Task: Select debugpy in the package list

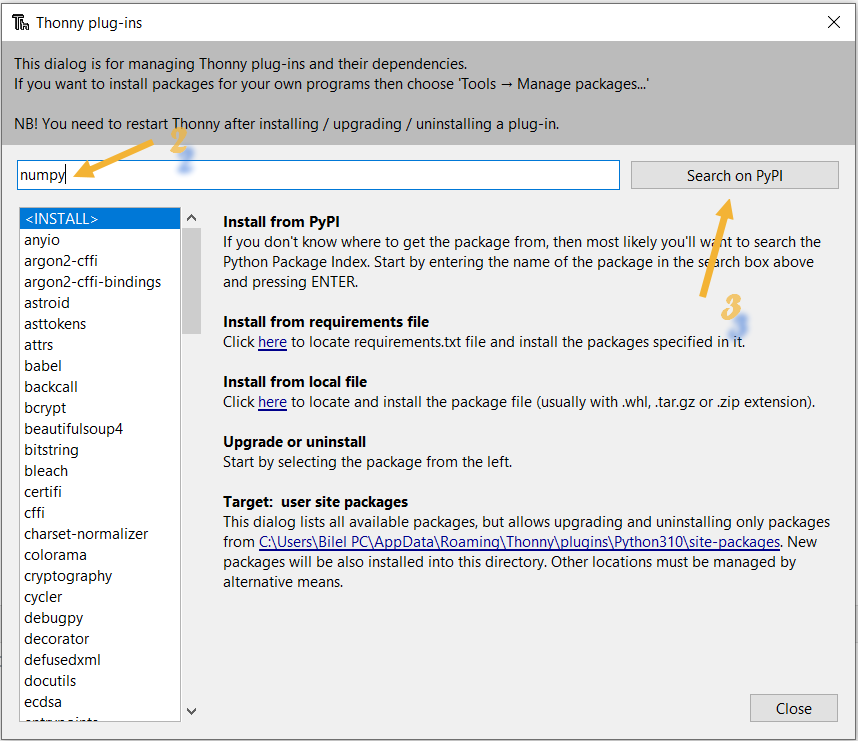Action: point(100,618)
